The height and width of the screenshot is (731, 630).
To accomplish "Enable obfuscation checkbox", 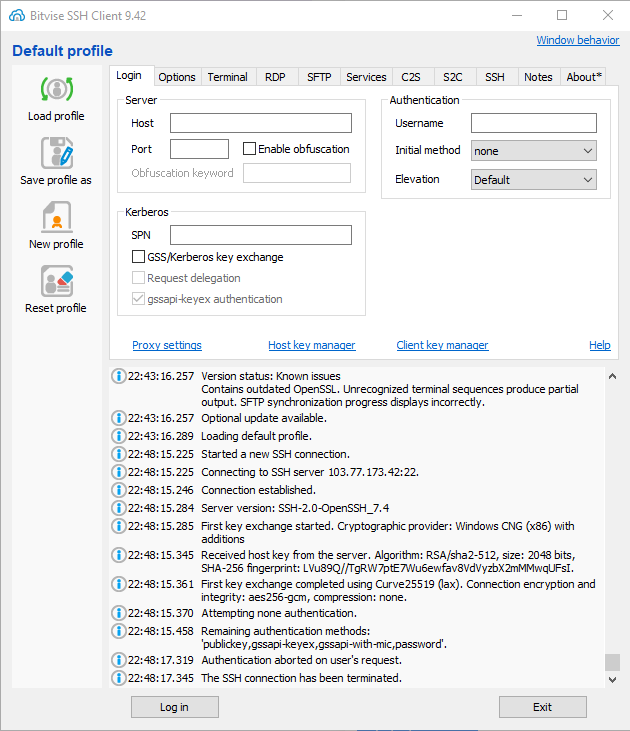I will click(249, 149).
